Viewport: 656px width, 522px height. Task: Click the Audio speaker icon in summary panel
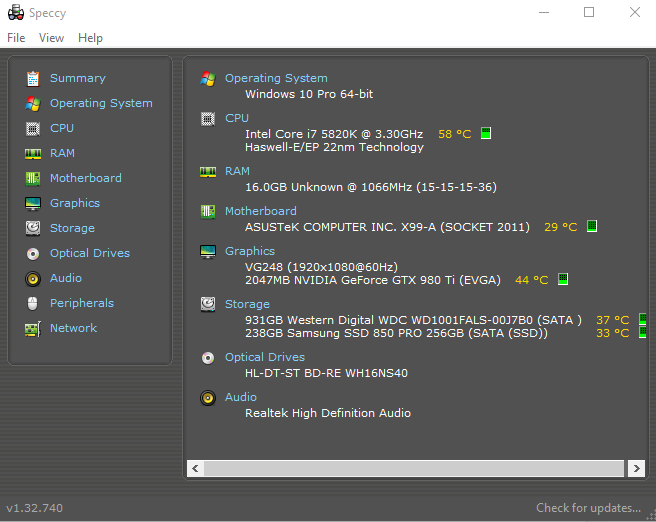[208, 398]
